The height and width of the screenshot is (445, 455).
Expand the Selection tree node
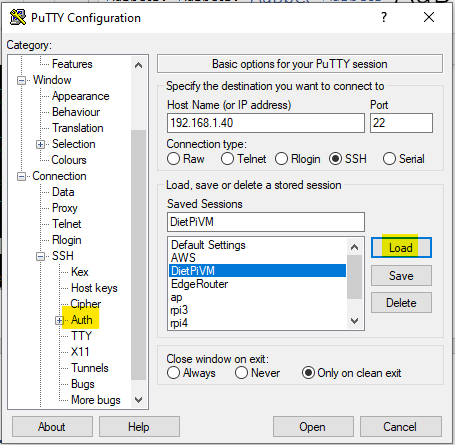(40, 144)
